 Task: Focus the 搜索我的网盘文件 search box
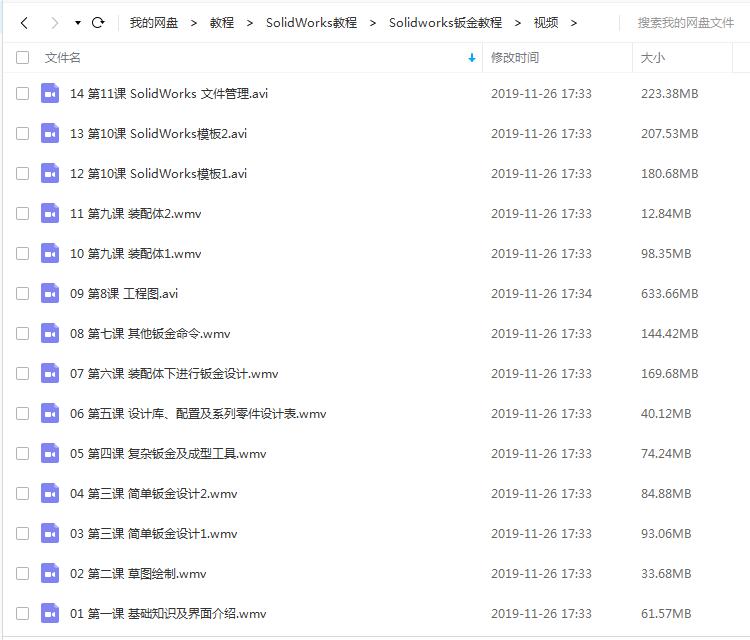click(x=685, y=22)
